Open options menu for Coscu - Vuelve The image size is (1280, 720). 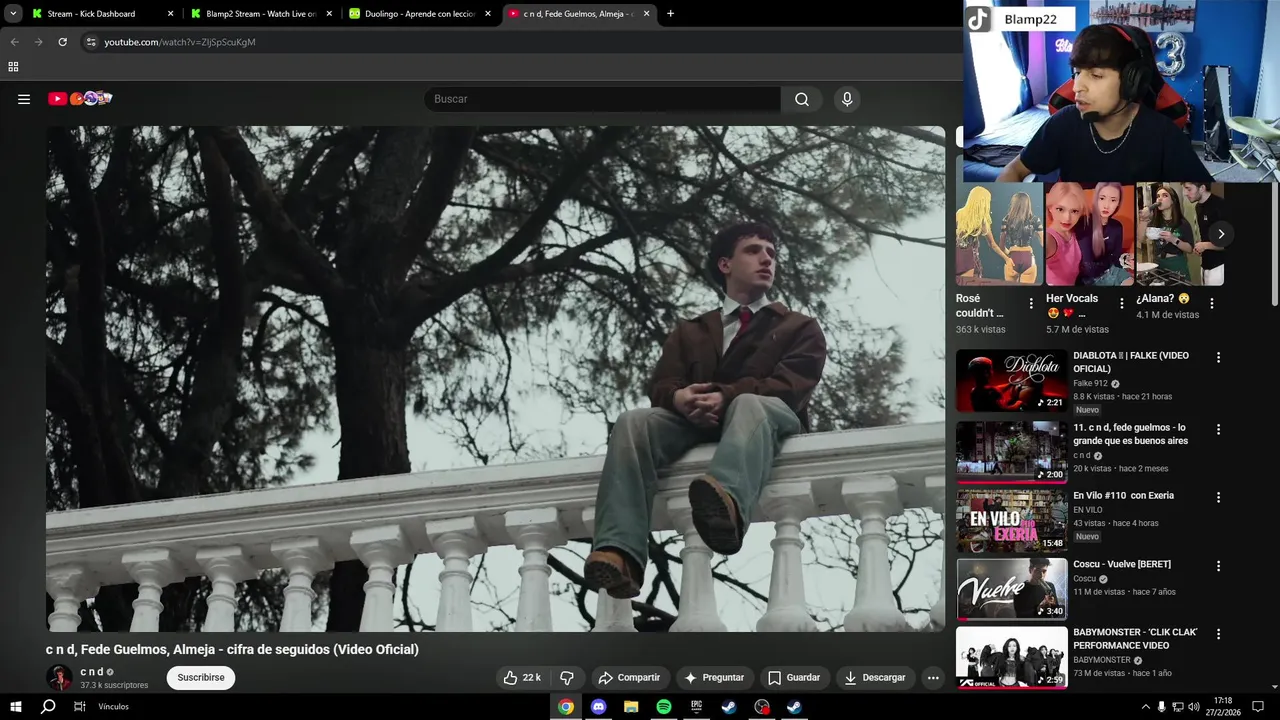click(1218, 566)
